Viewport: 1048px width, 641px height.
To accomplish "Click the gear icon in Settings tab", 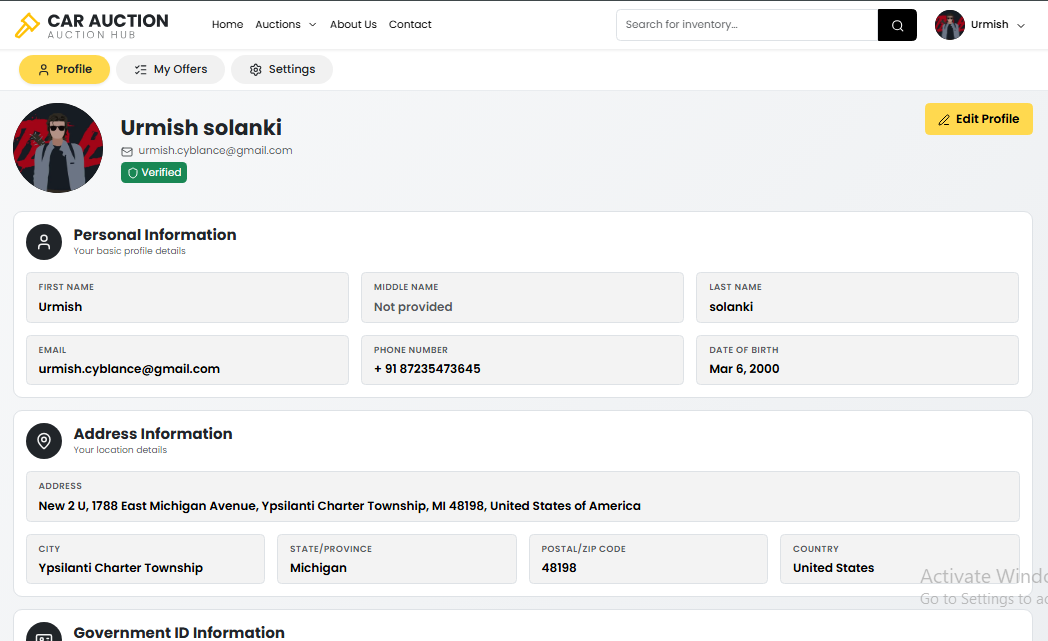I will pyautogui.click(x=255, y=70).
